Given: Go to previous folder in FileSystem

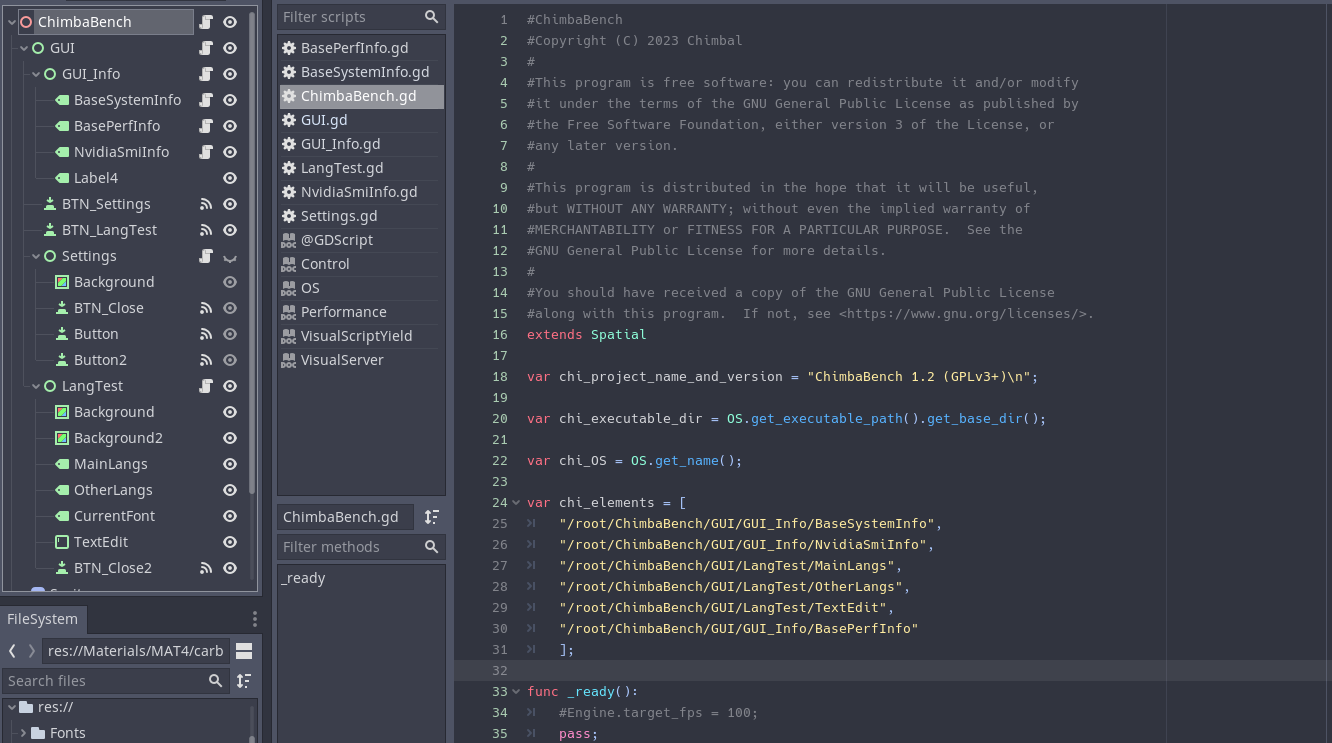Looking at the screenshot, I should (12, 651).
